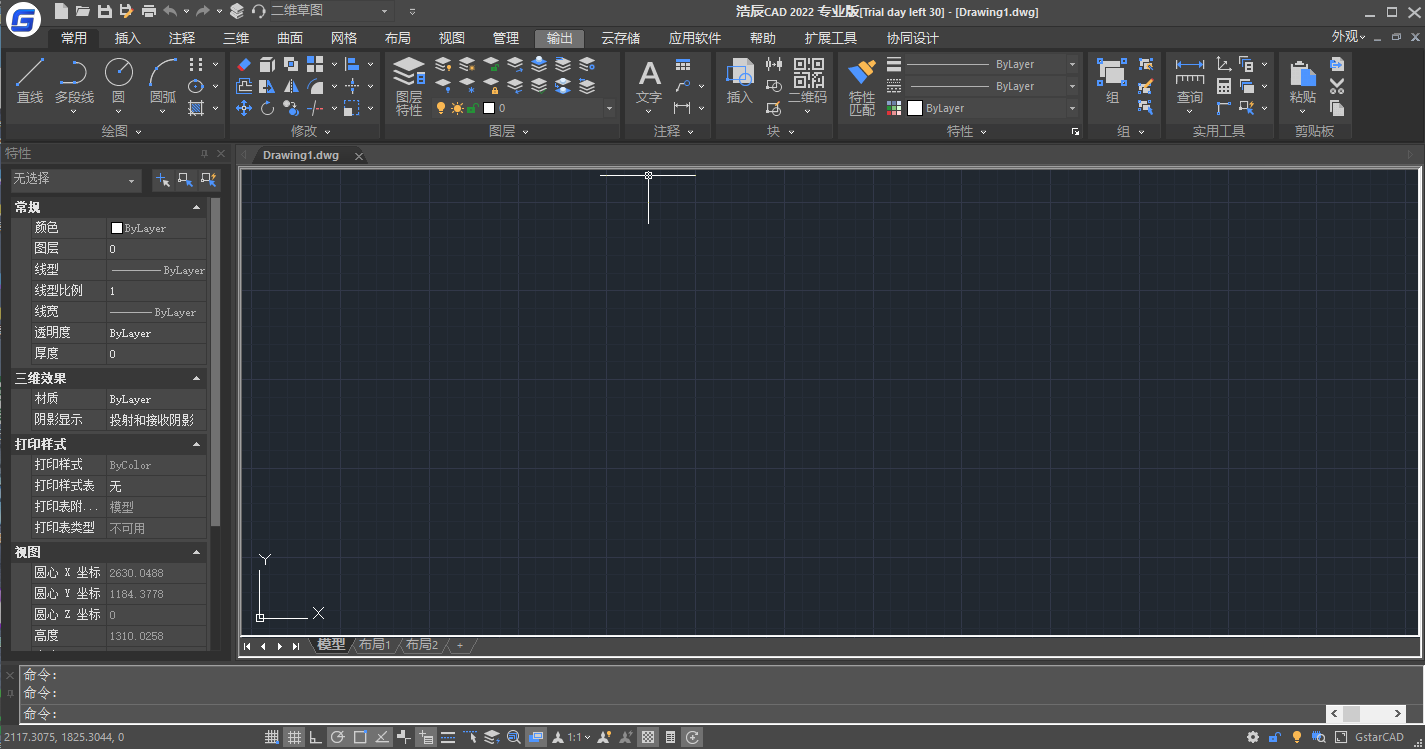Click the command line horizontal scrollbar
The height and width of the screenshot is (749, 1425).
[x=1366, y=714]
